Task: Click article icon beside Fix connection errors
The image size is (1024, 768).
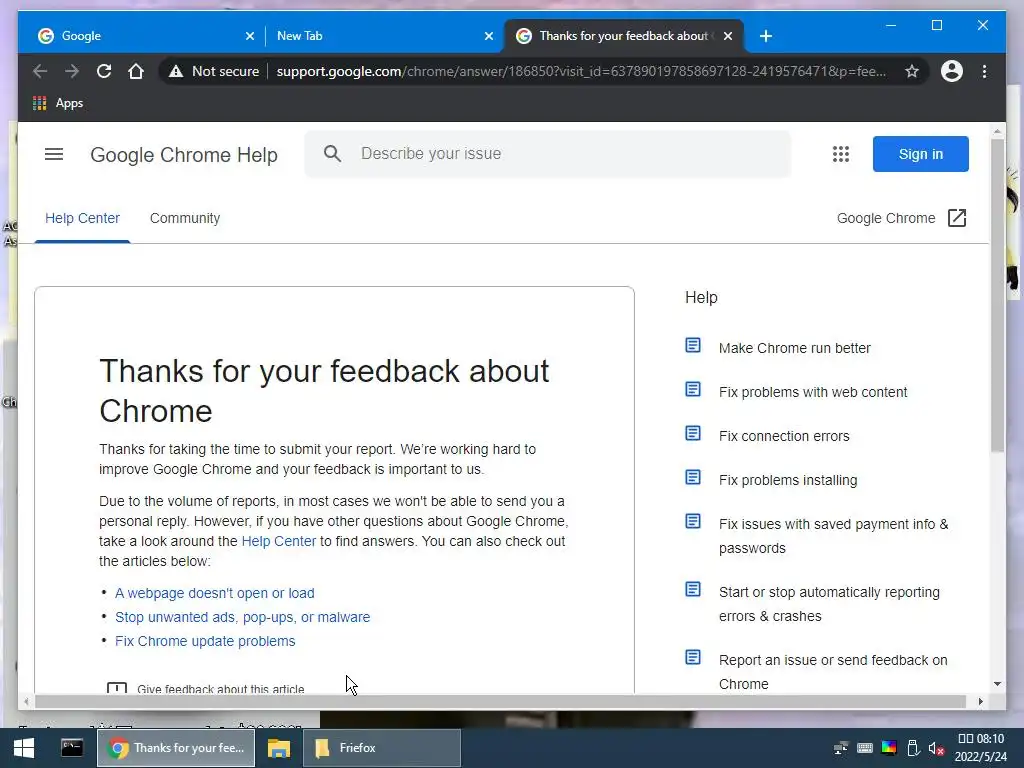Action: (693, 434)
